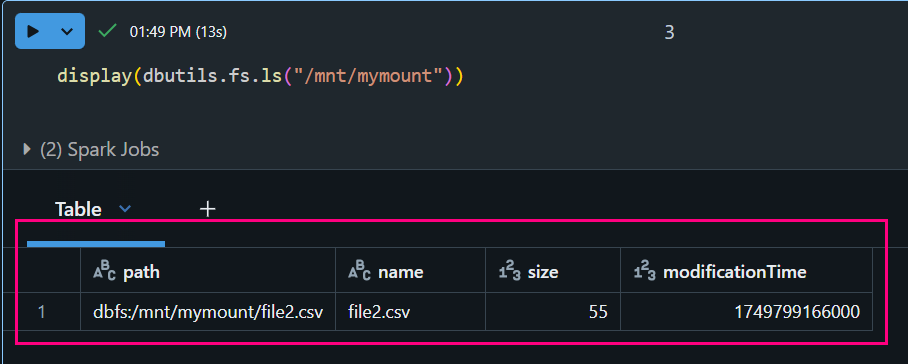The image size is (908, 364).
Task: Open the Table tab chevron menu
Action: [125, 209]
